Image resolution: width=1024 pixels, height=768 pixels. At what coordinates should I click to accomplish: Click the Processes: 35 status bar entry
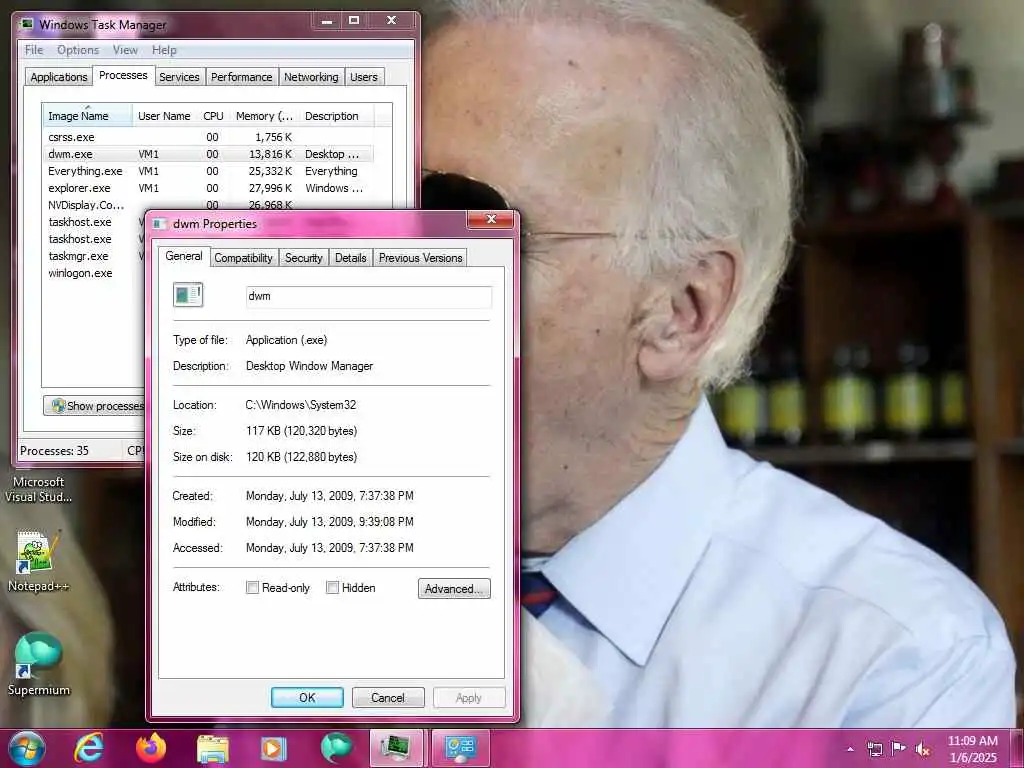(54, 451)
